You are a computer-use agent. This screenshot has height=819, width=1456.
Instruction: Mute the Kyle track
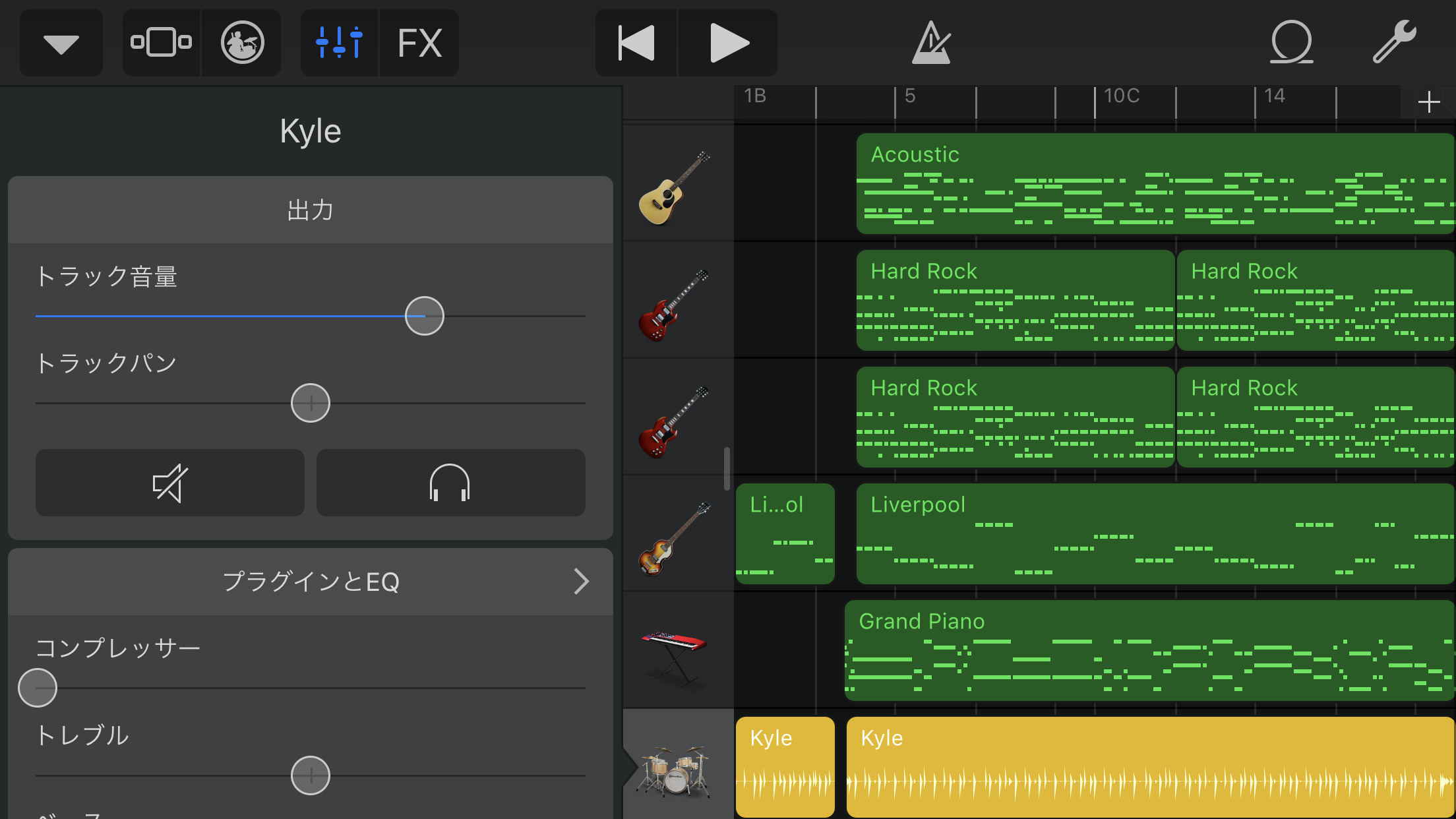click(170, 483)
